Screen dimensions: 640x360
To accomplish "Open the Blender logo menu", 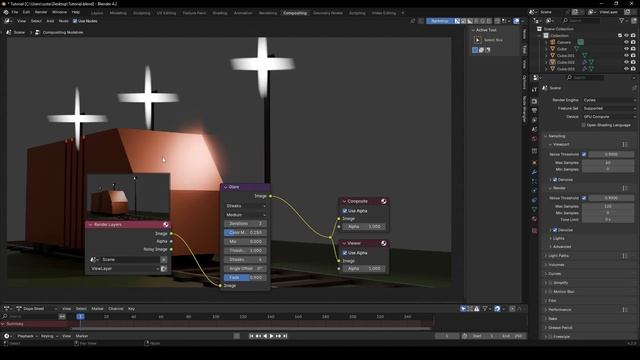I will (6, 12).
